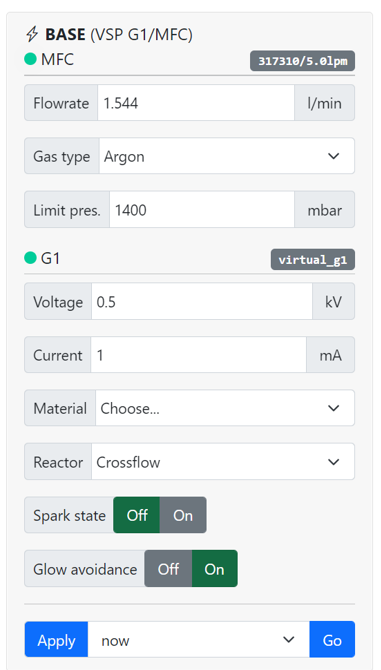
Task: Click the Current mA input field
Action: coord(199,355)
